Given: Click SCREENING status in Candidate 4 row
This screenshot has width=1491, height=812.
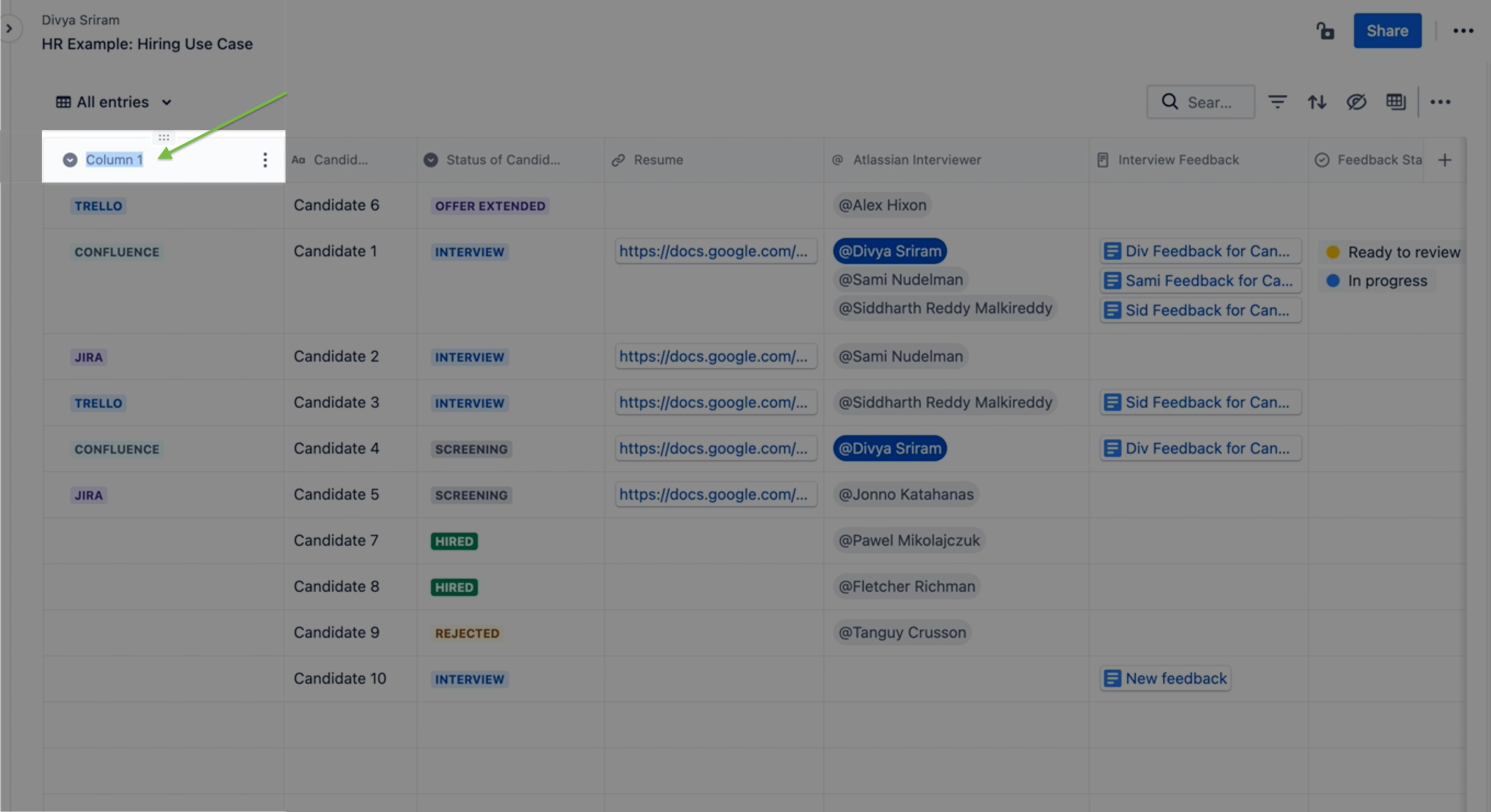Looking at the screenshot, I should tap(471, 449).
